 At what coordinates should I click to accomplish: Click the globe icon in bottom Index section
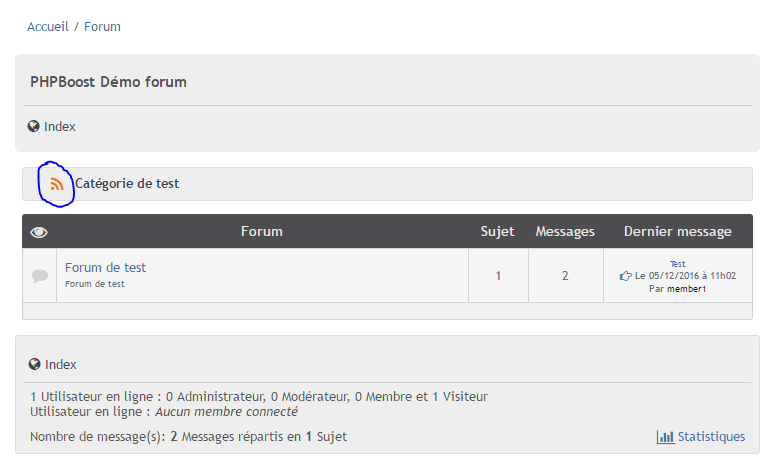(35, 365)
